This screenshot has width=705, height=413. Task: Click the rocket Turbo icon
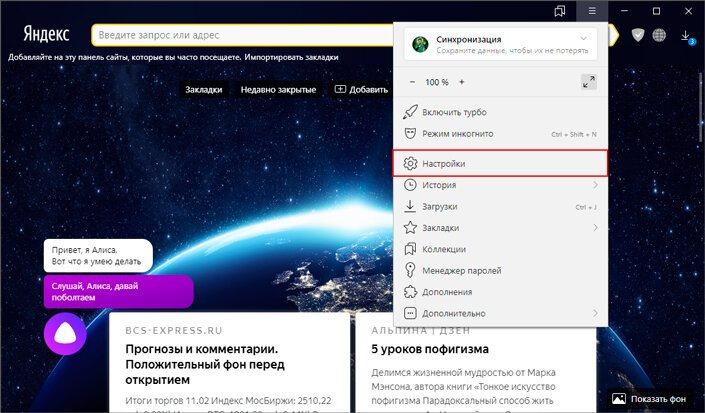(410, 112)
